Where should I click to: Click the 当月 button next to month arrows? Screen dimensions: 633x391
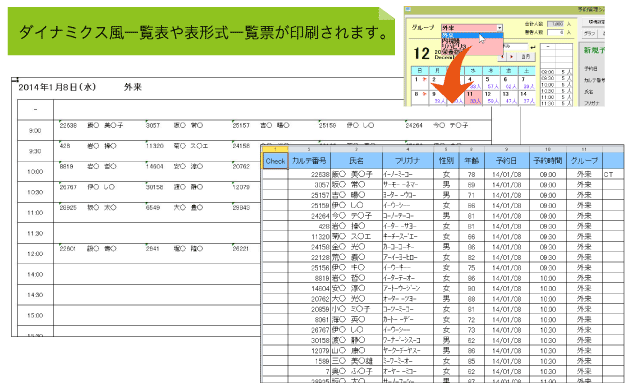coord(526,56)
